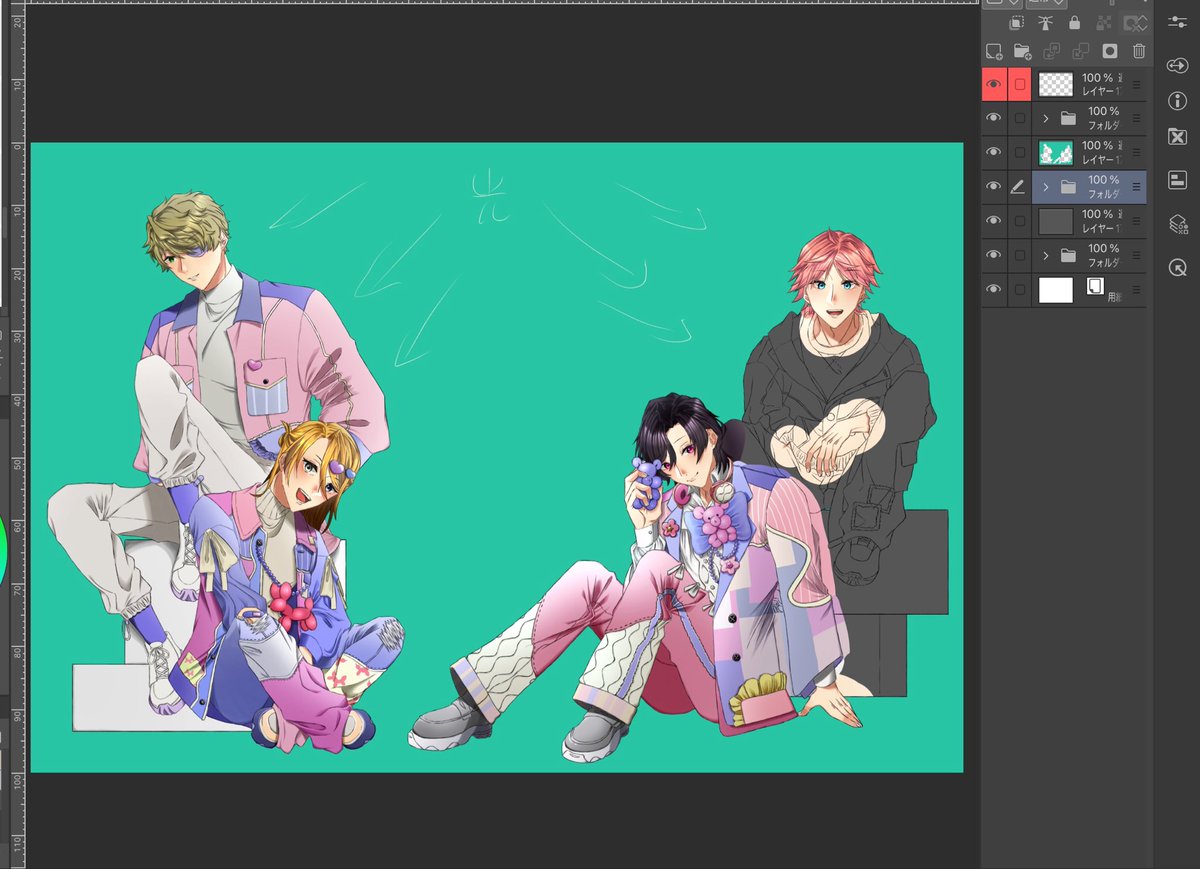This screenshot has height=869, width=1200.
Task: Hide the teal thumbnail layer via eye icon
Action: click(993, 152)
